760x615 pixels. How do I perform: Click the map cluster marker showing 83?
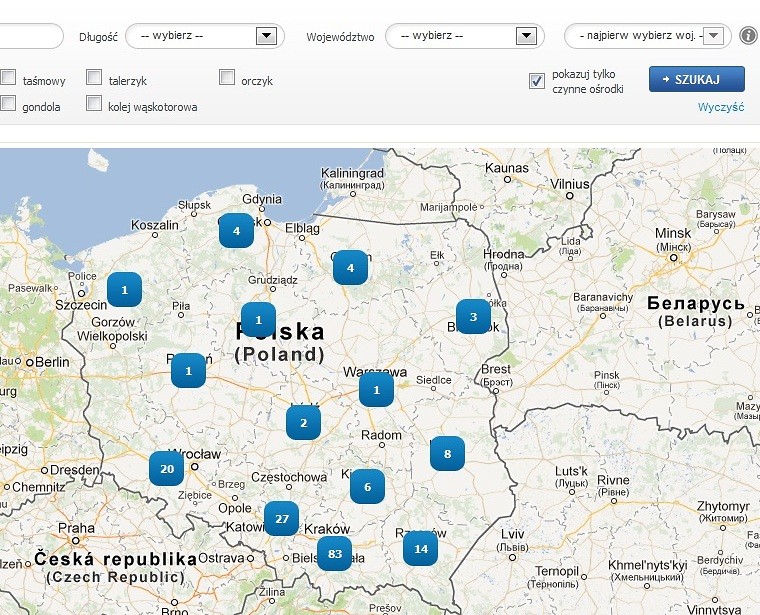(x=334, y=553)
